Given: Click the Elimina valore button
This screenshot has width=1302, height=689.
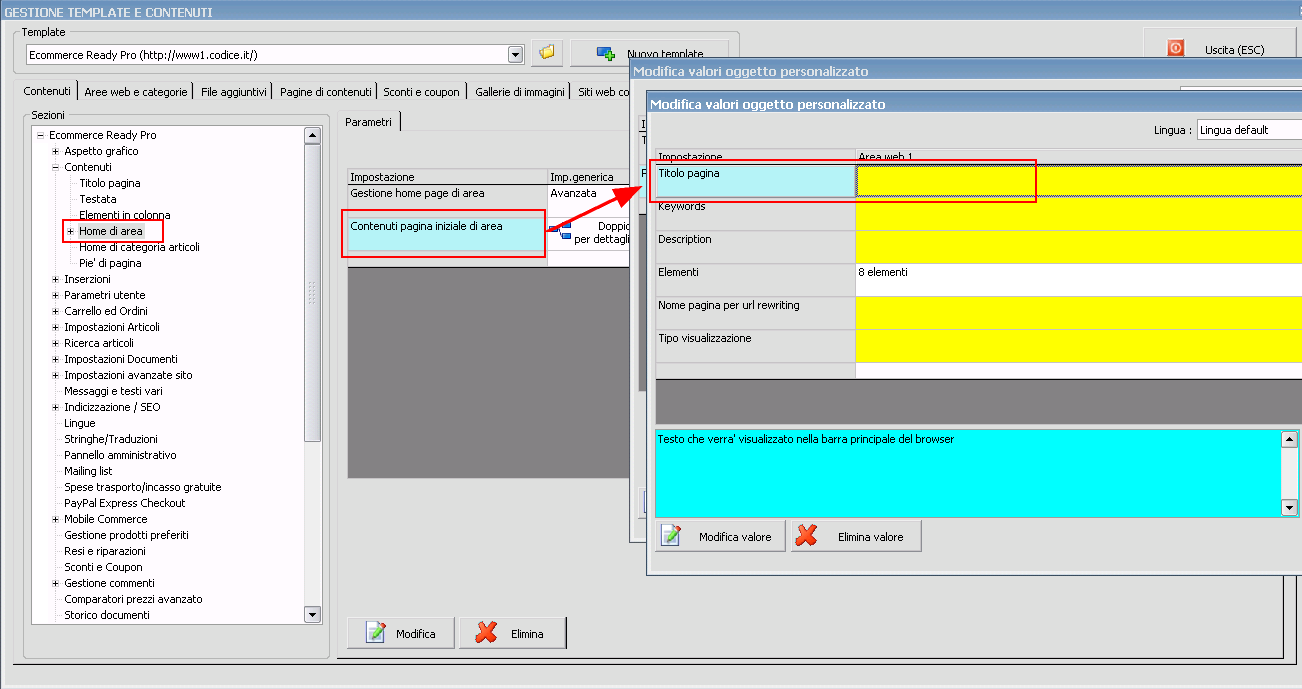Looking at the screenshot, I should pos(856,536).
